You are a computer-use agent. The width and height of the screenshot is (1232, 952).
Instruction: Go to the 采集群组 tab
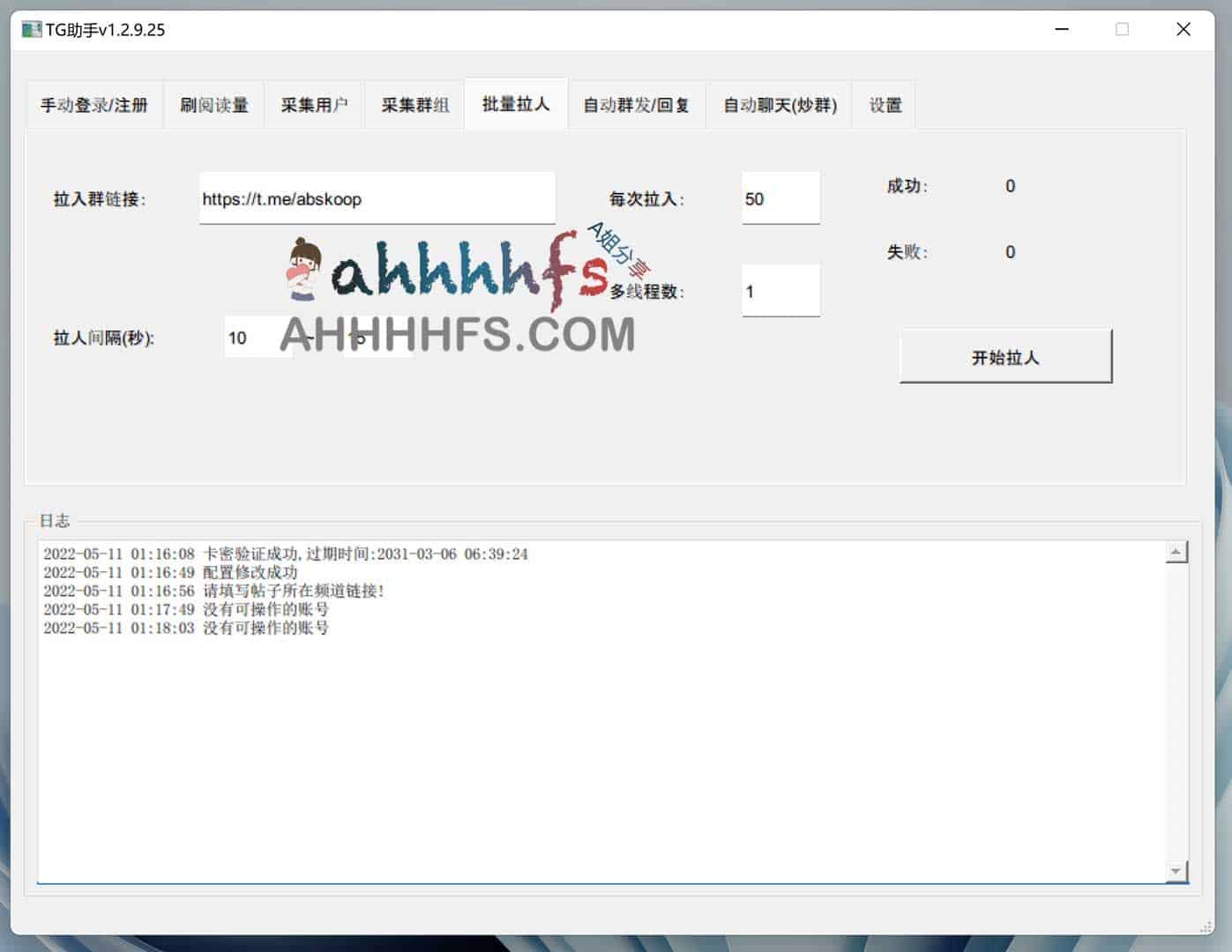(415, 105)
